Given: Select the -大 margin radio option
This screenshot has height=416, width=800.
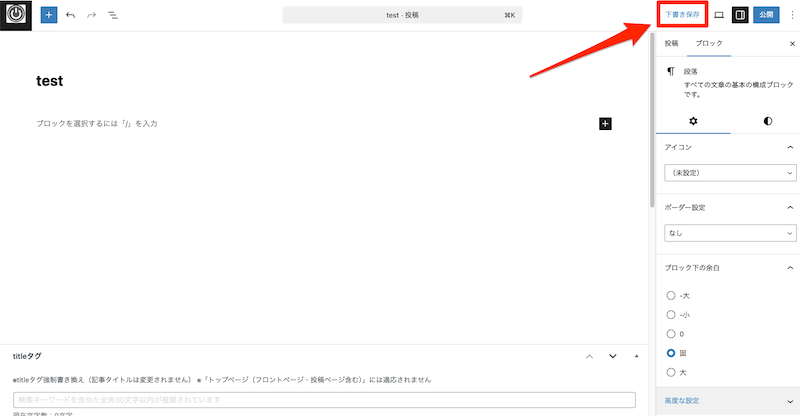Looking at the screenshot, I should pos(671,296).
